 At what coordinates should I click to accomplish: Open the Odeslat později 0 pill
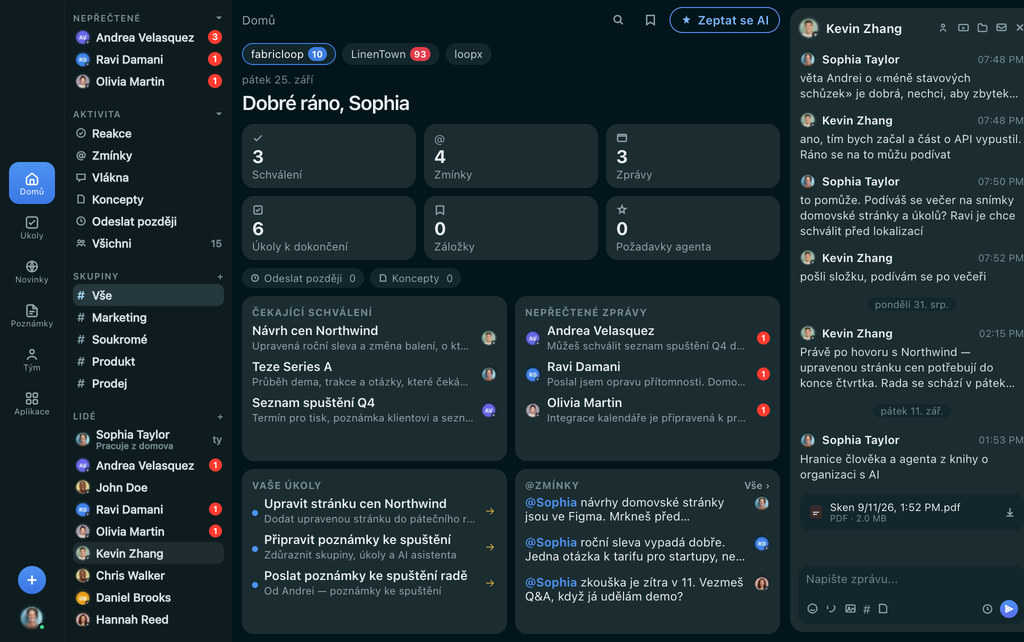pyautogui.click(x=304, y=278)
